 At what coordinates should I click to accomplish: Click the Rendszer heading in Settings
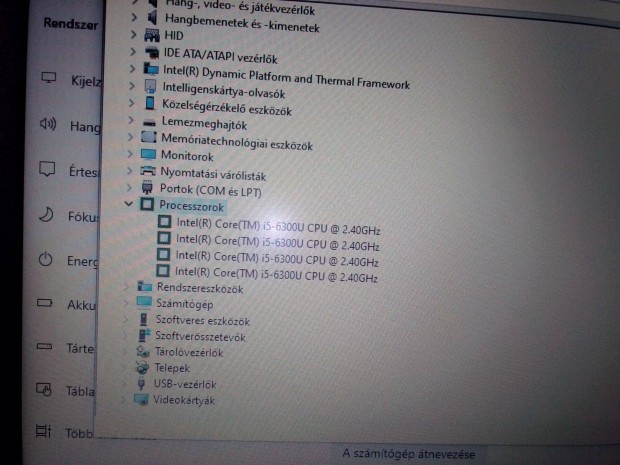pos(70,24)
